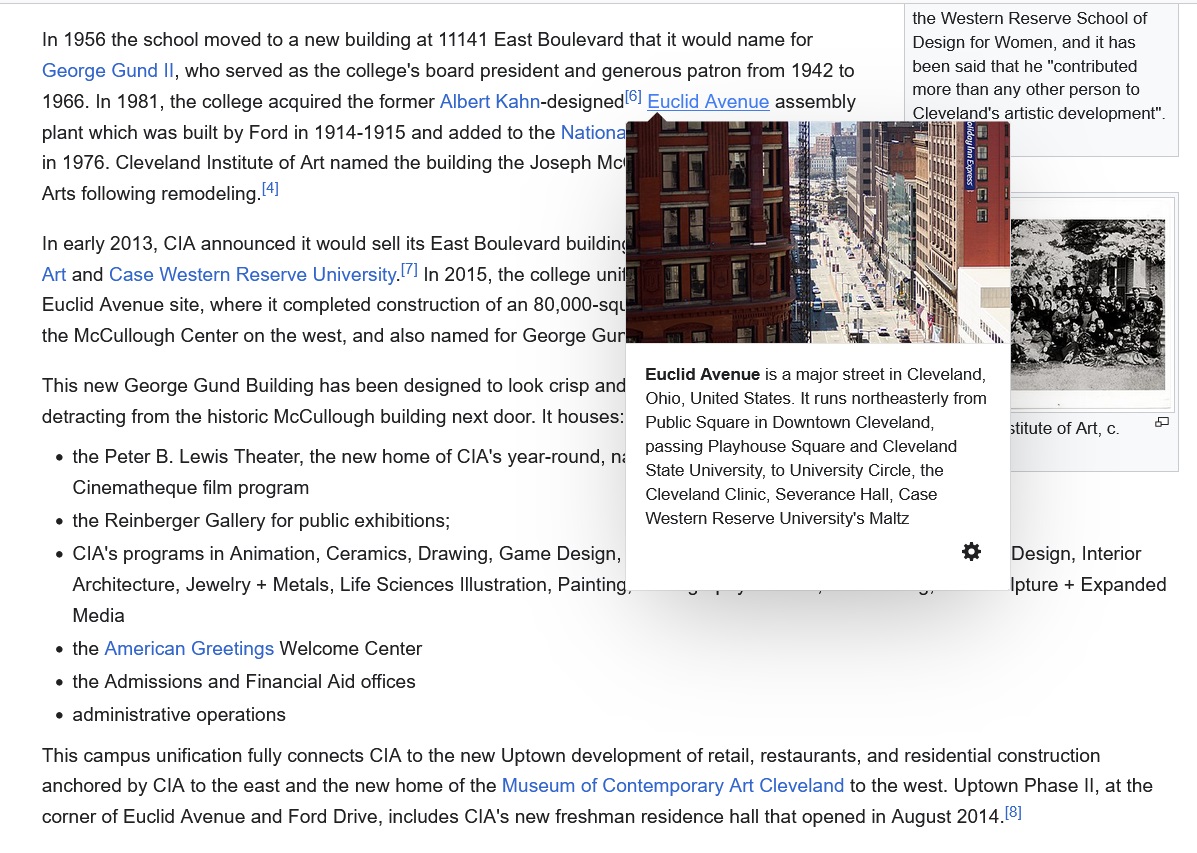Enlarge the historical group photo icon
This screenshot has width=1197, height=853.
coord(1161,422)
